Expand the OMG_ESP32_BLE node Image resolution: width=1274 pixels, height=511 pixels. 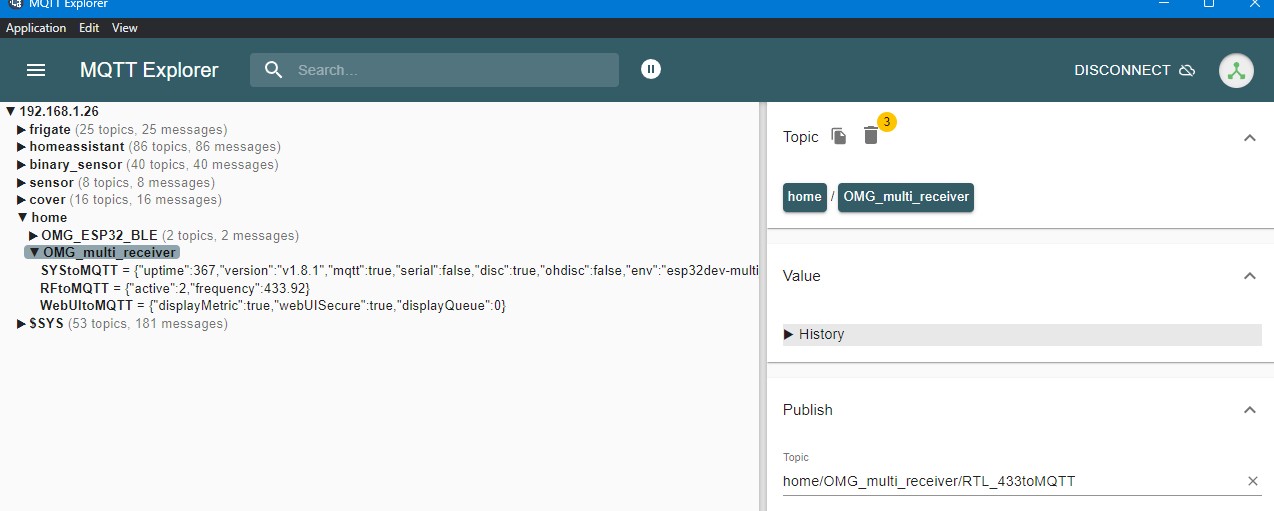coord(34,235)
